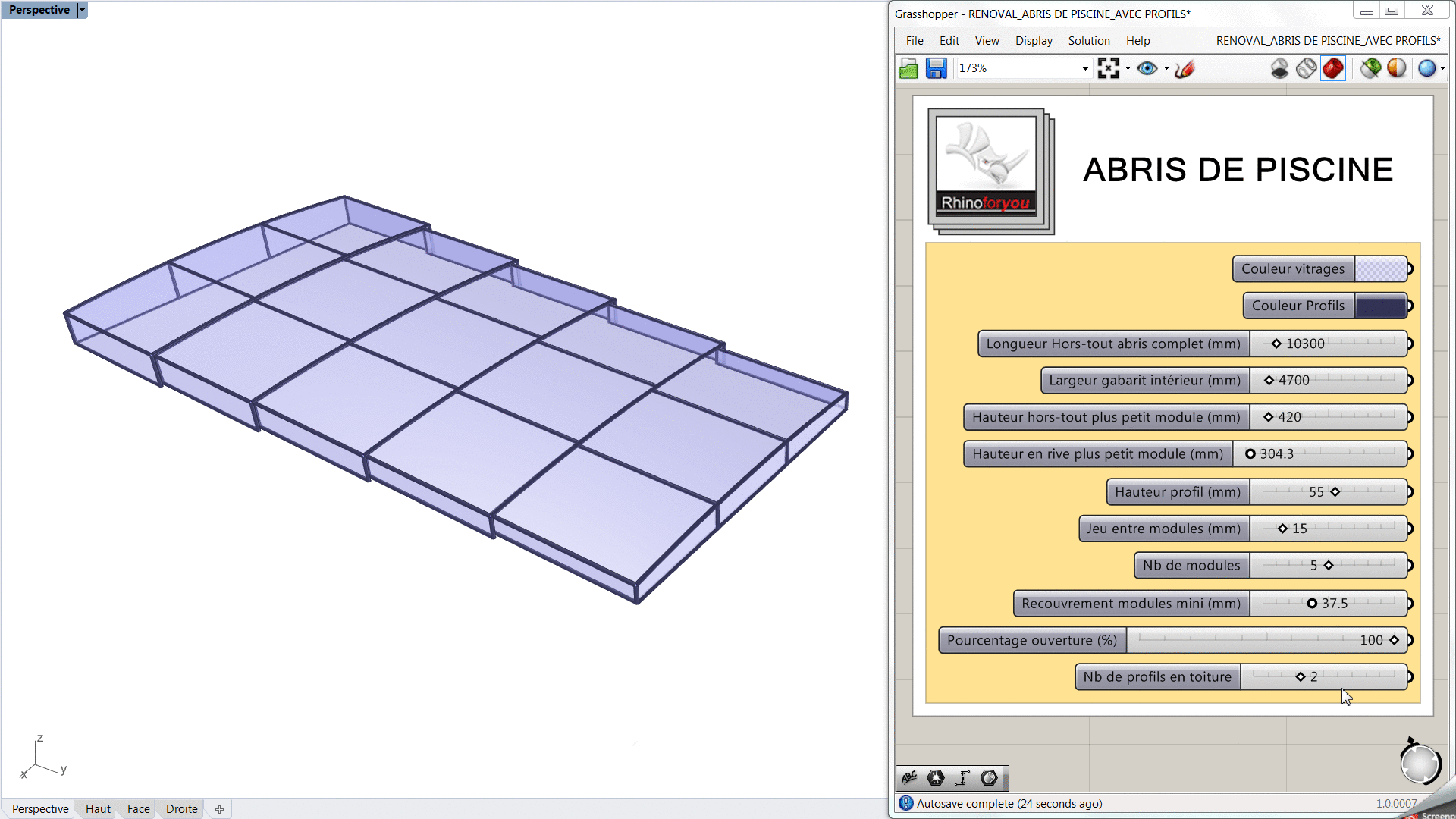Switch to the Haut viewport tab
The image size is (1456, 819).
(x=98, y=809)
